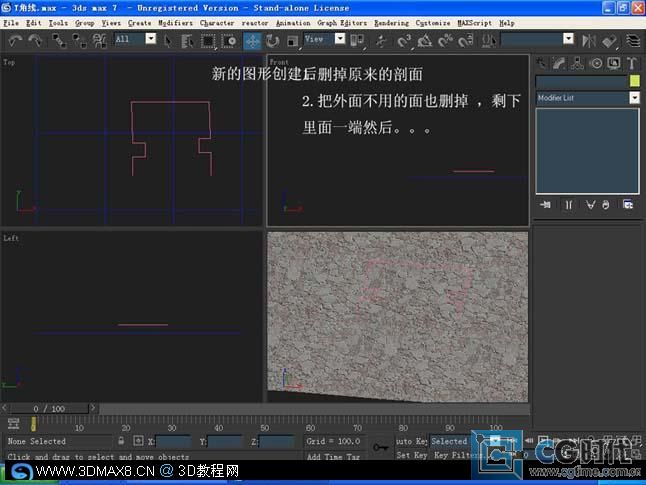Click the Undo arrow icon

15,40
